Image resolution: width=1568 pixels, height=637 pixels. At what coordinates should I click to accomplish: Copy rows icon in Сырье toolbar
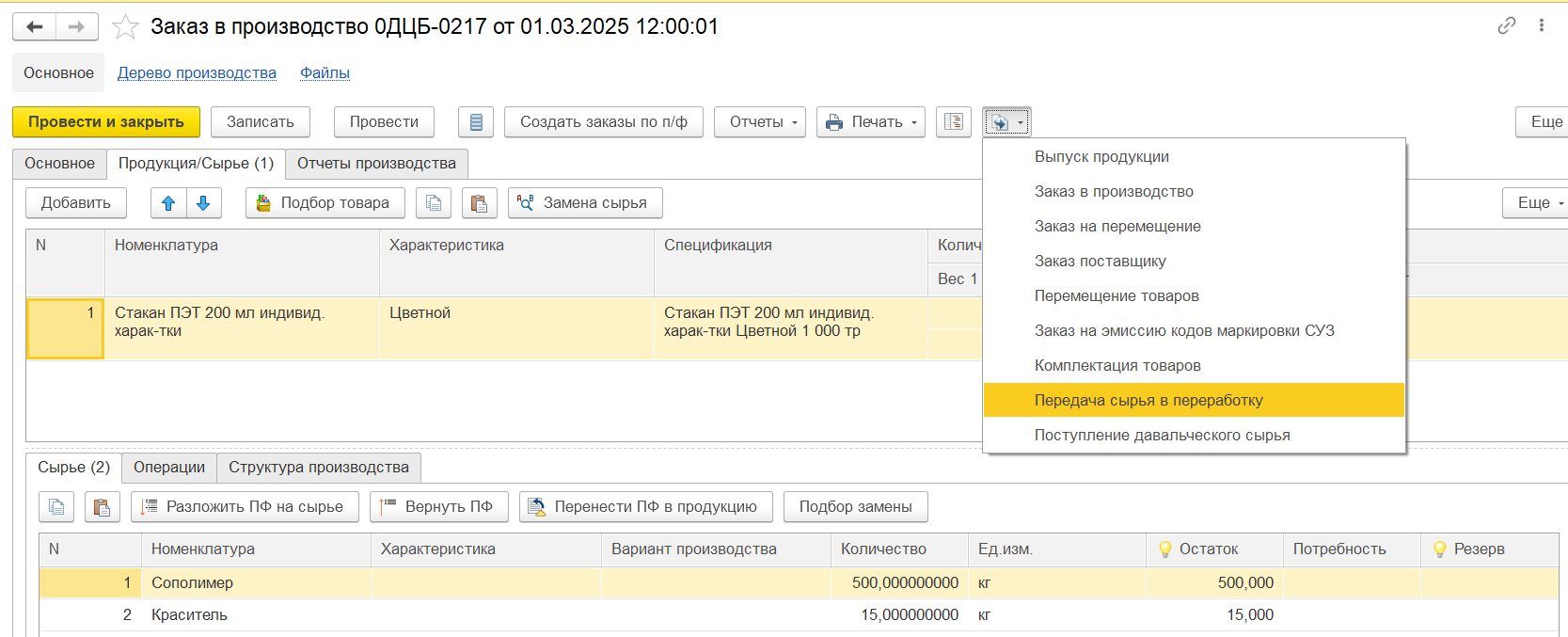[56, 507]
